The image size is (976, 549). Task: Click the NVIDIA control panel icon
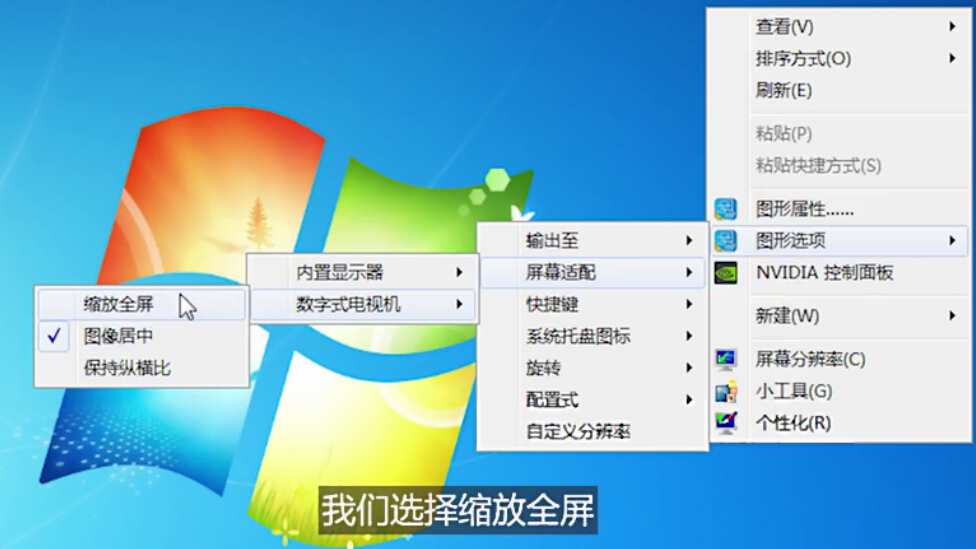tap(726, 273)
